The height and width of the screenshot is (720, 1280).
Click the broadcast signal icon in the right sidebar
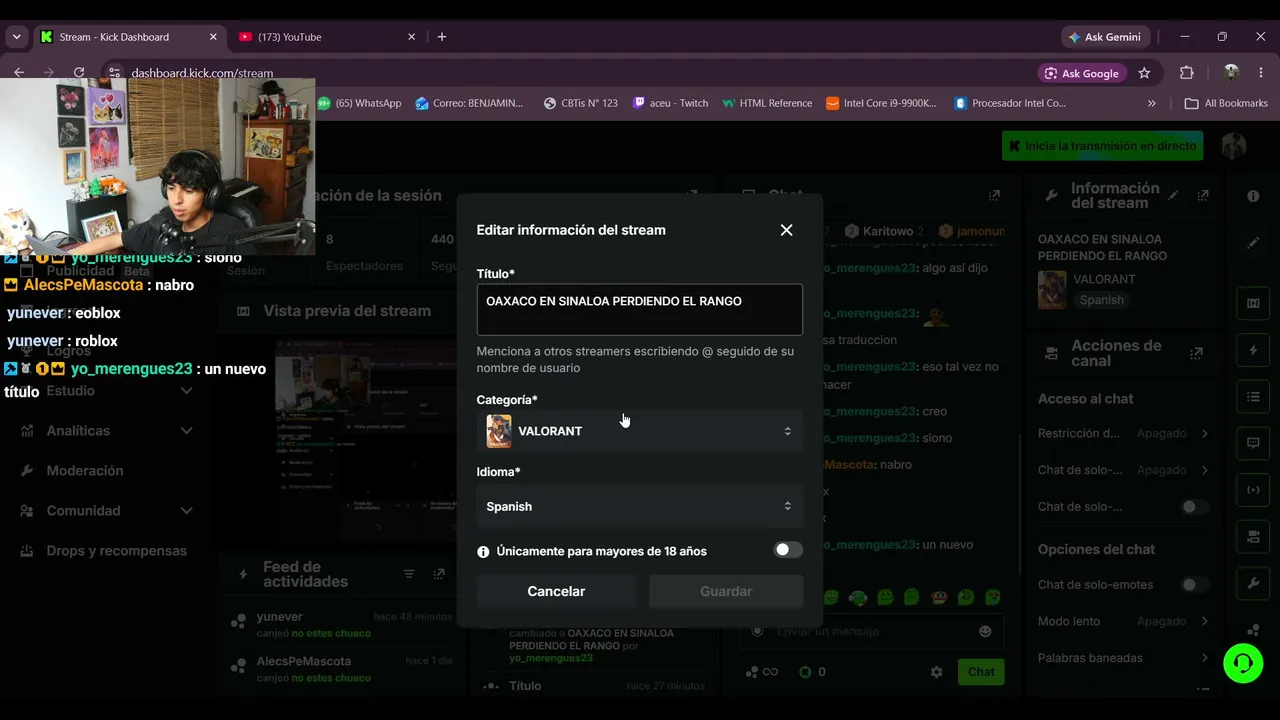coord(1253,490)
